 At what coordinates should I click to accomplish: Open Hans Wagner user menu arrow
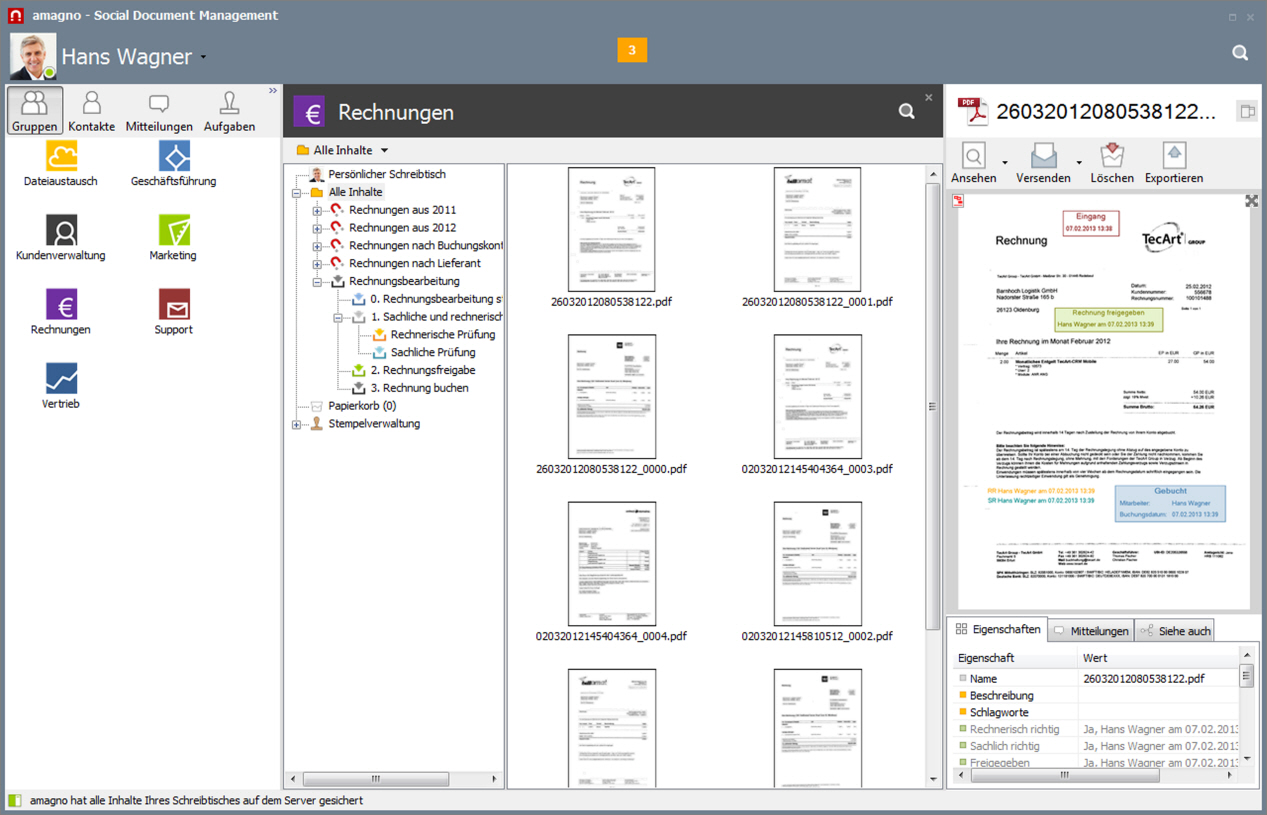click(203, 57)
